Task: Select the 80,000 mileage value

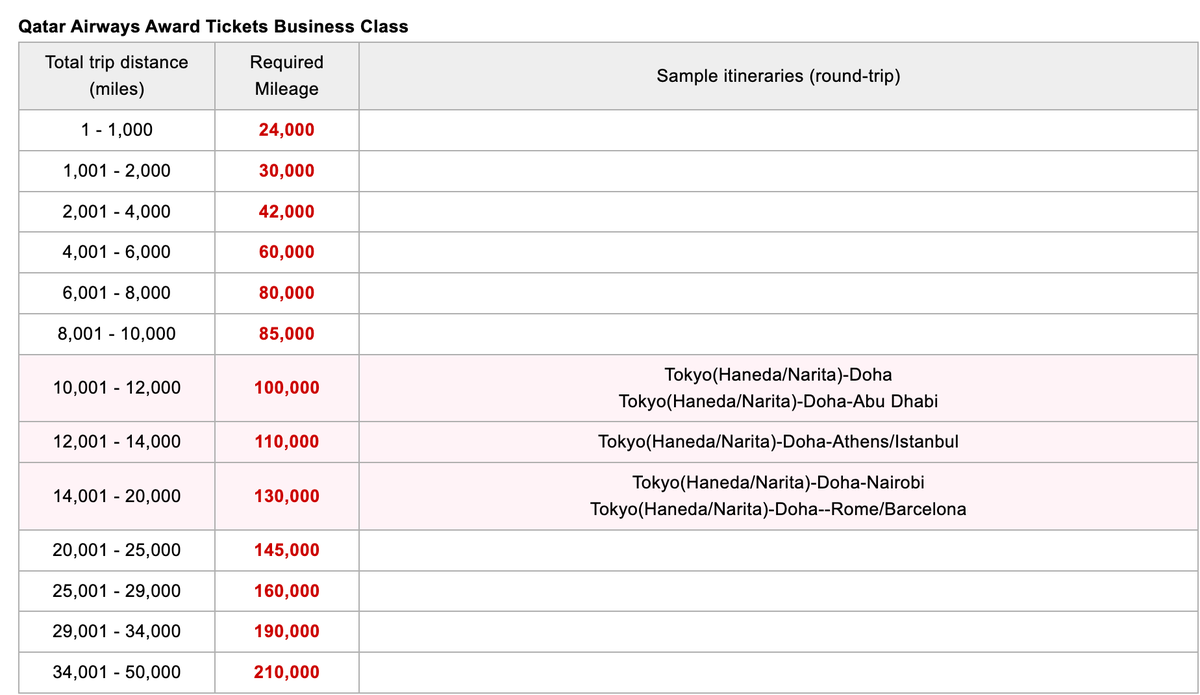Action: click(x=287, y=293)
